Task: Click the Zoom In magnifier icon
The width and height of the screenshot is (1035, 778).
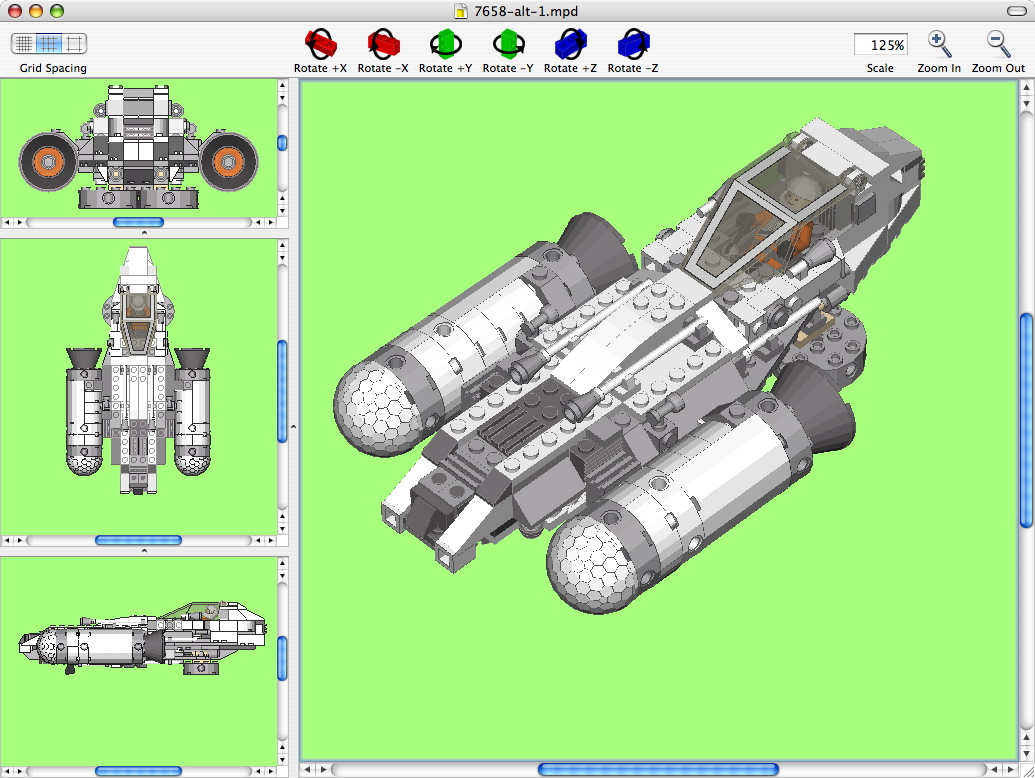Action: coord(939,44)
